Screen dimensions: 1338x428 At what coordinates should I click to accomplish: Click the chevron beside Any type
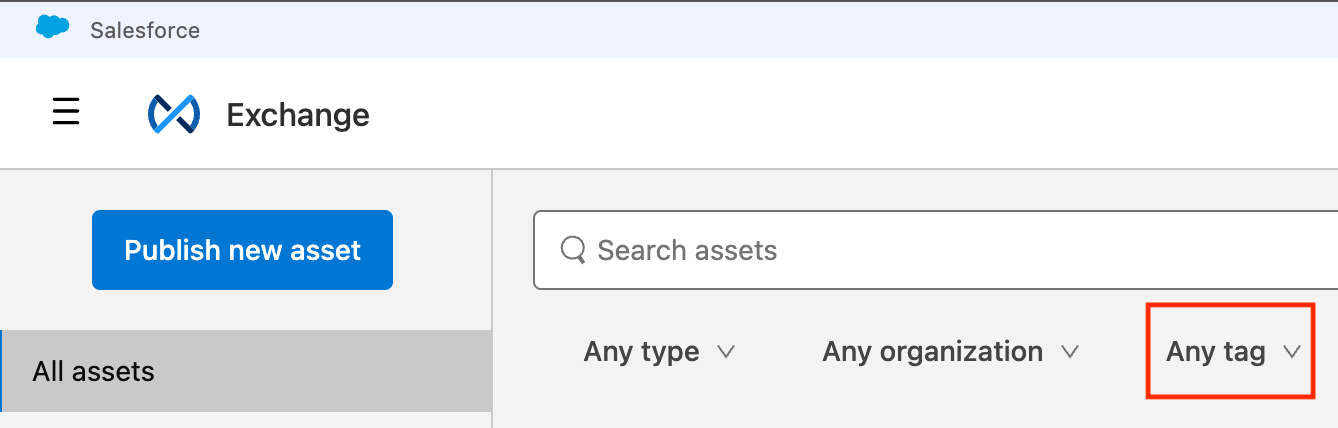click(x=727, y=352)
